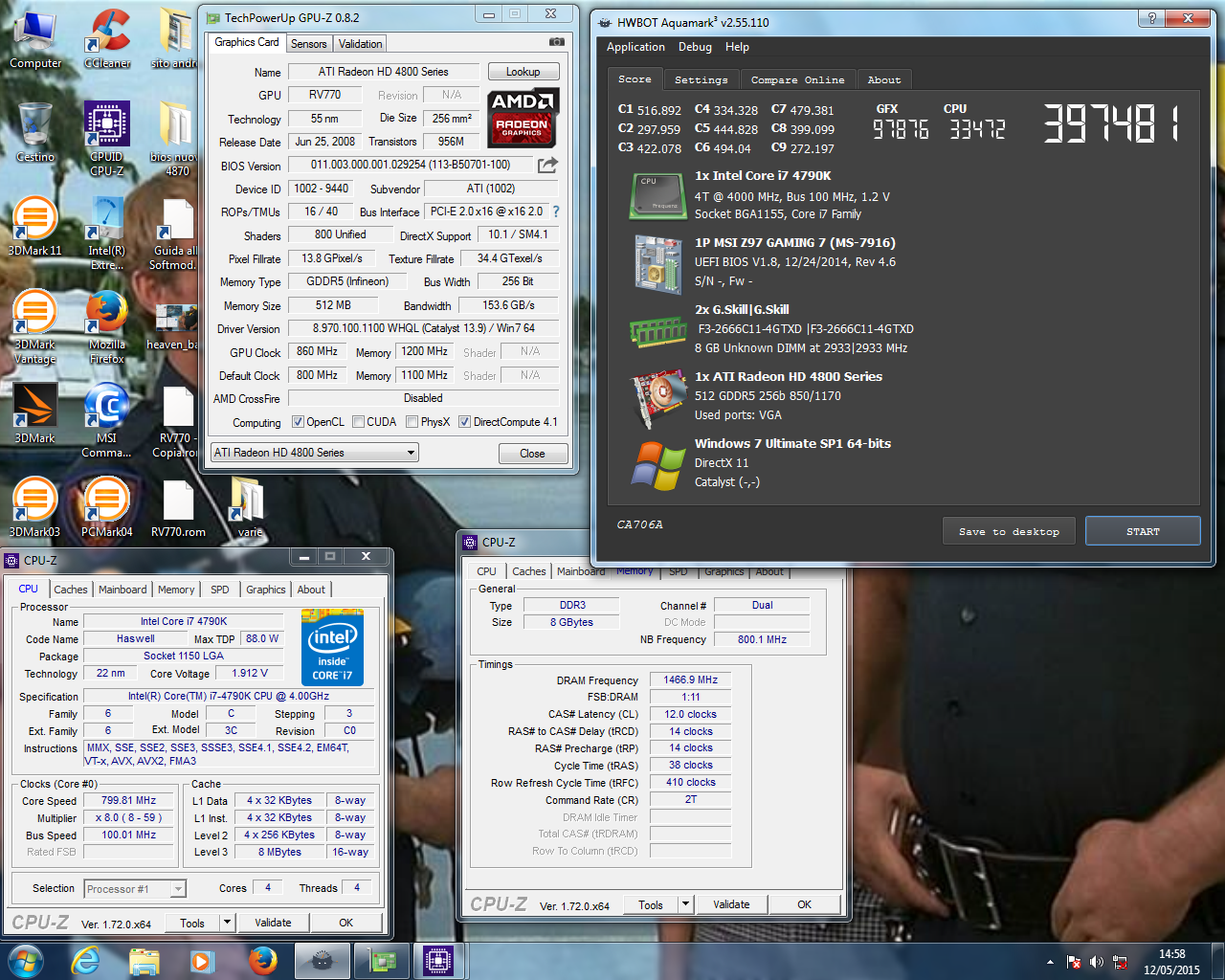Open the CCleaner desktop shortcut
The width and height of the screenshot is (1225, 980).
tap(107, 38)
